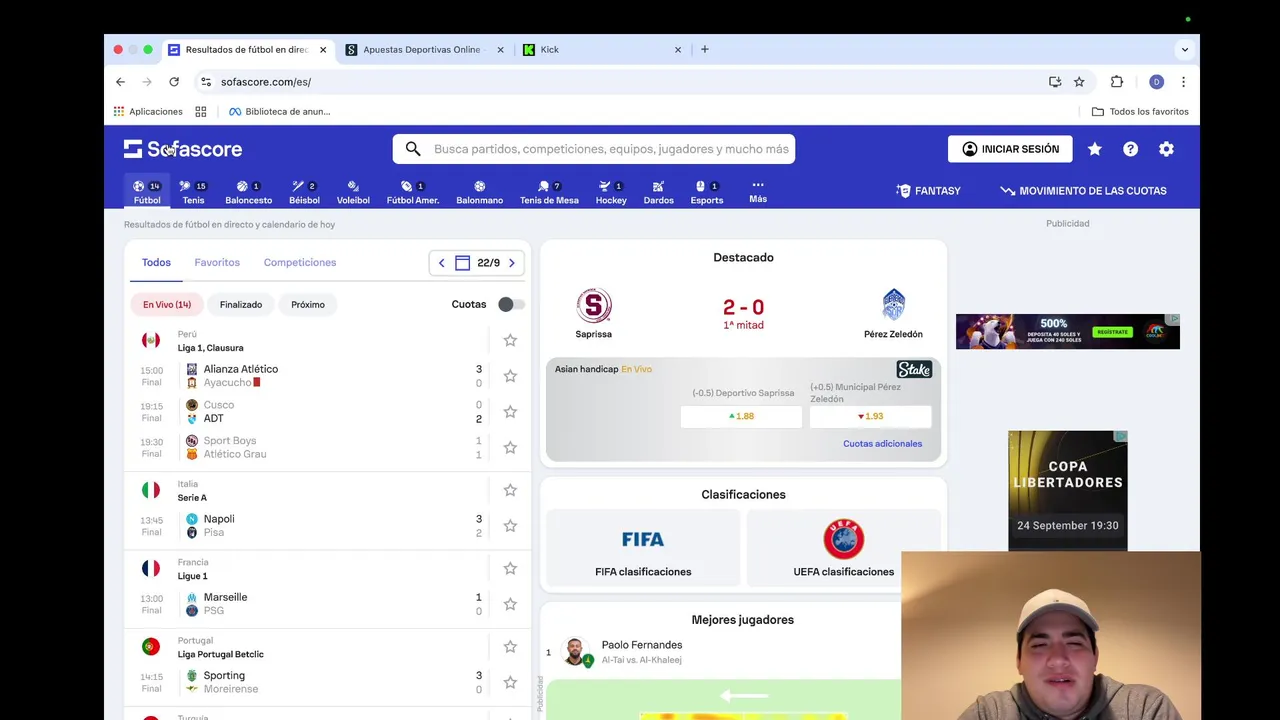
Task: Click the INICIAR SESIÓN button
Action: [x=1010, y=149]
